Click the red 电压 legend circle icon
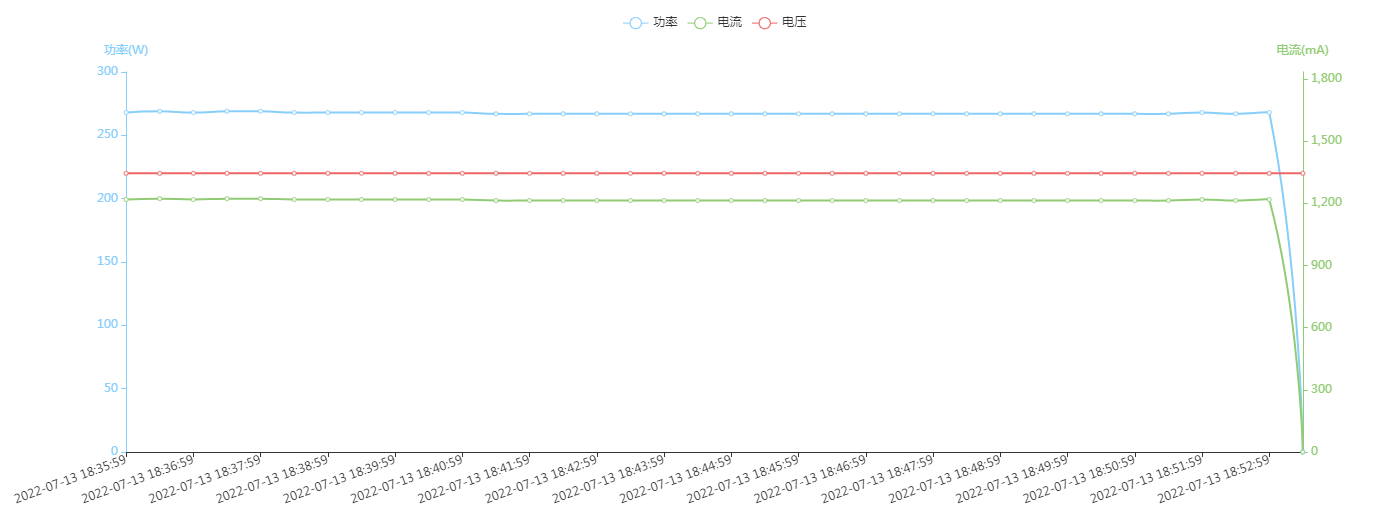1378x519 pixels. tap(764, 22)
